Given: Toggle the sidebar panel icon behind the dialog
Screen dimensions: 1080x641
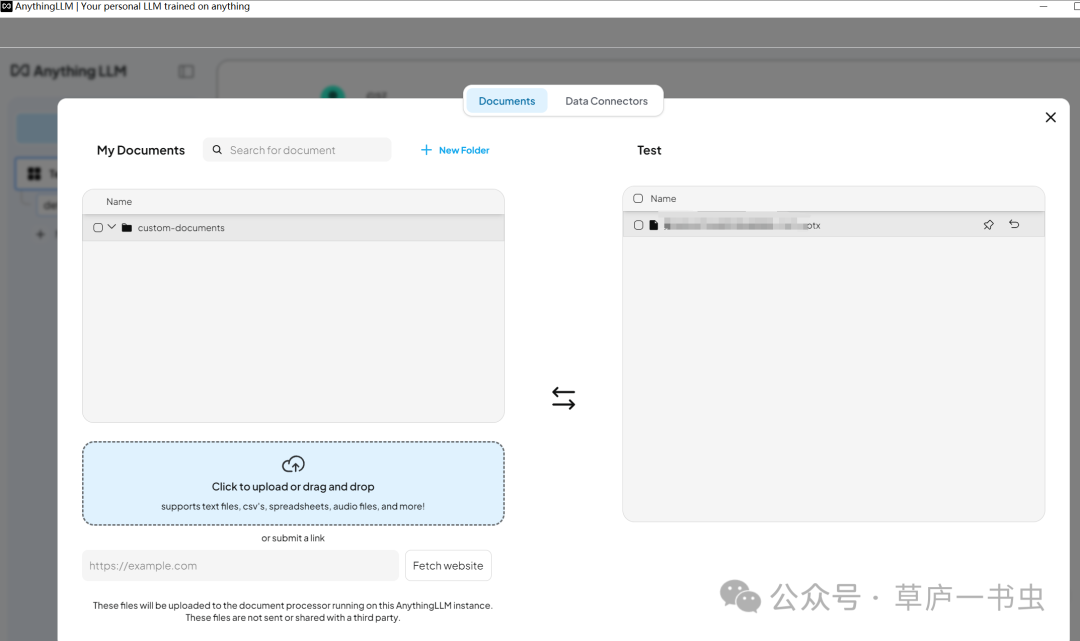Looking at the screenshot, I should coord(186,72).
